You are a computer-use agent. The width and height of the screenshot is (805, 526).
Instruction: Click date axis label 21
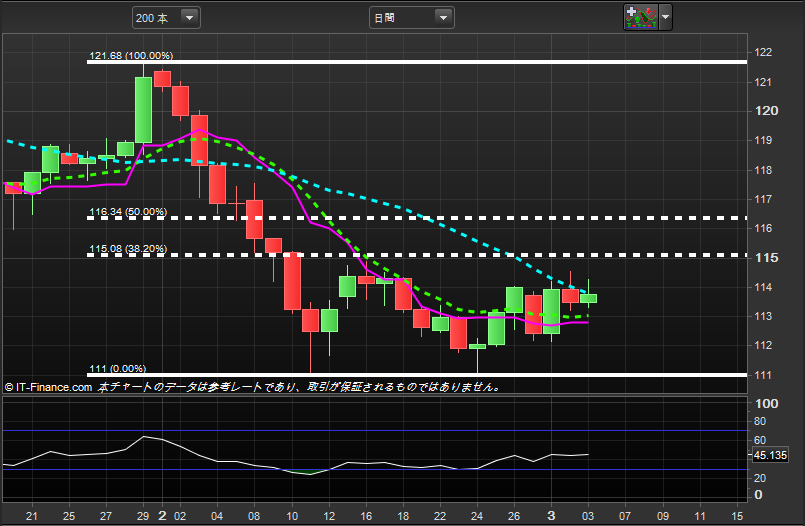(32, 516)
